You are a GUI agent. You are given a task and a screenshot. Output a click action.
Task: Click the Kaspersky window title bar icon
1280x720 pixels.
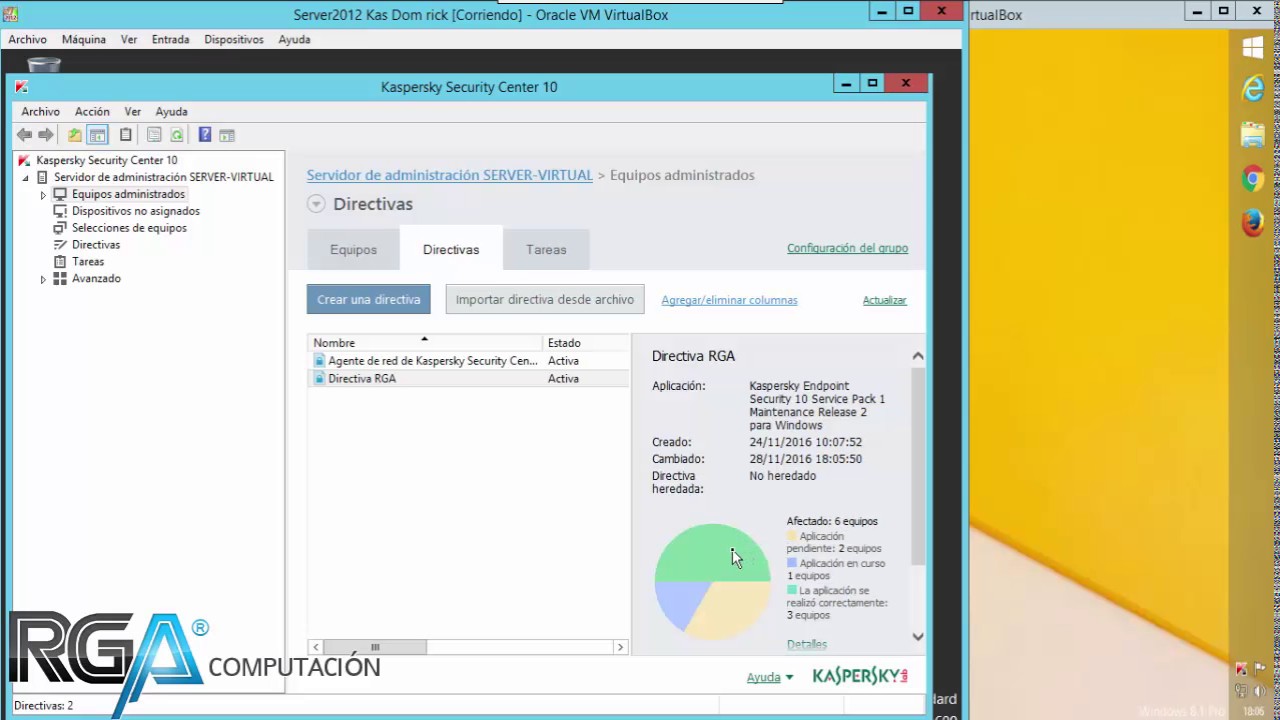(x=21, y=87)
